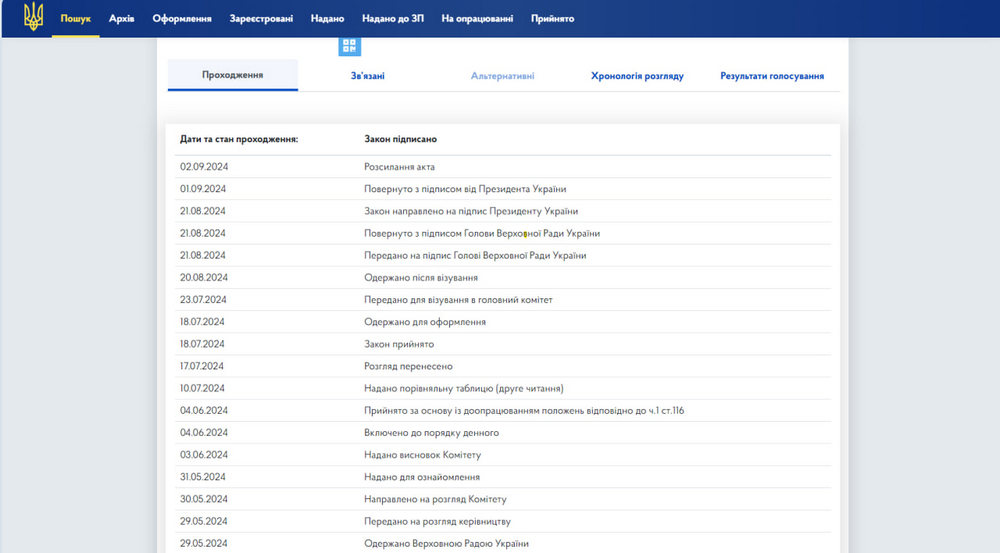The image size is (1000, 553).
Task: Click Надано висновок Комітету row
Action: pyautogui.click(x=424, y=455)
